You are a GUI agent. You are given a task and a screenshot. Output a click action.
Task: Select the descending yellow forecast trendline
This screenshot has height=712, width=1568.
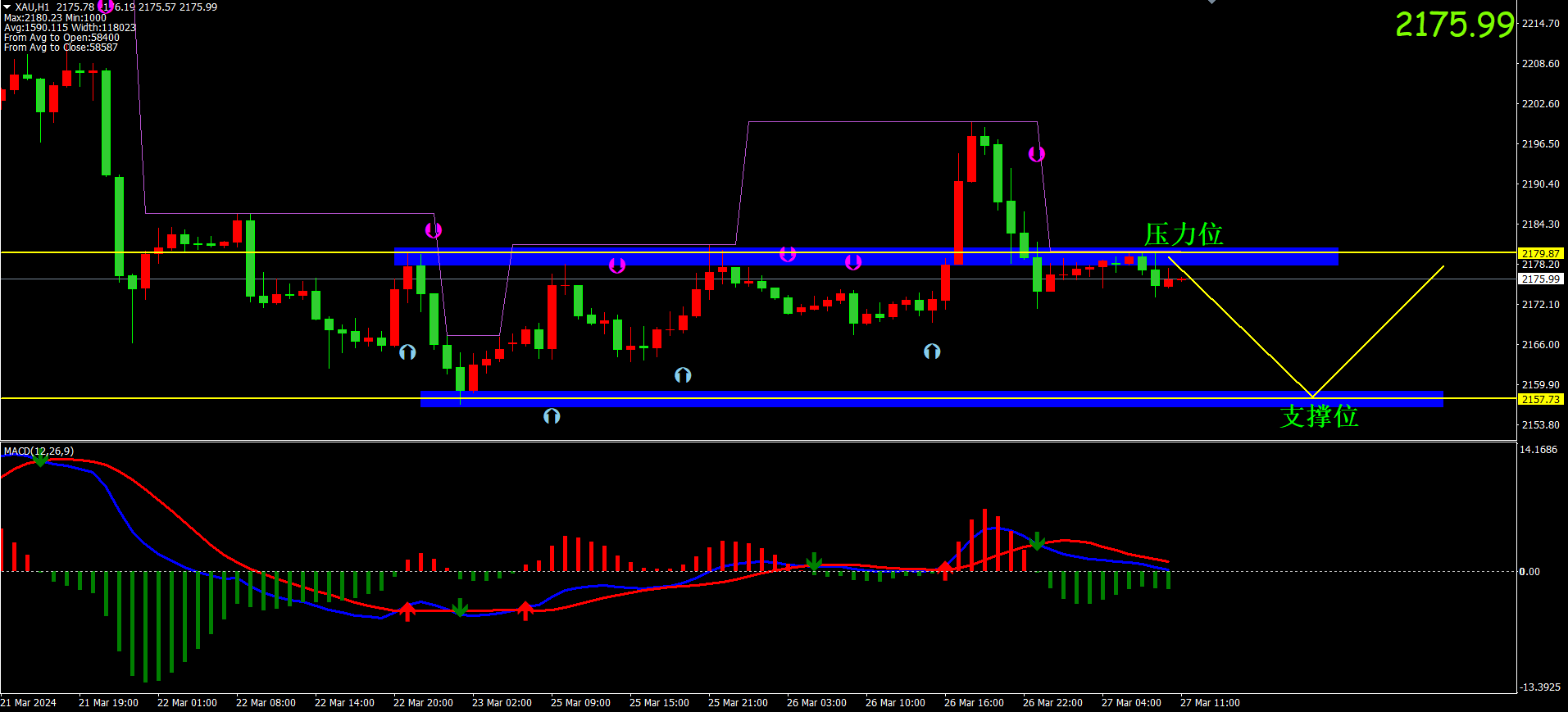pyautogui.click(x=1240, y=327)
